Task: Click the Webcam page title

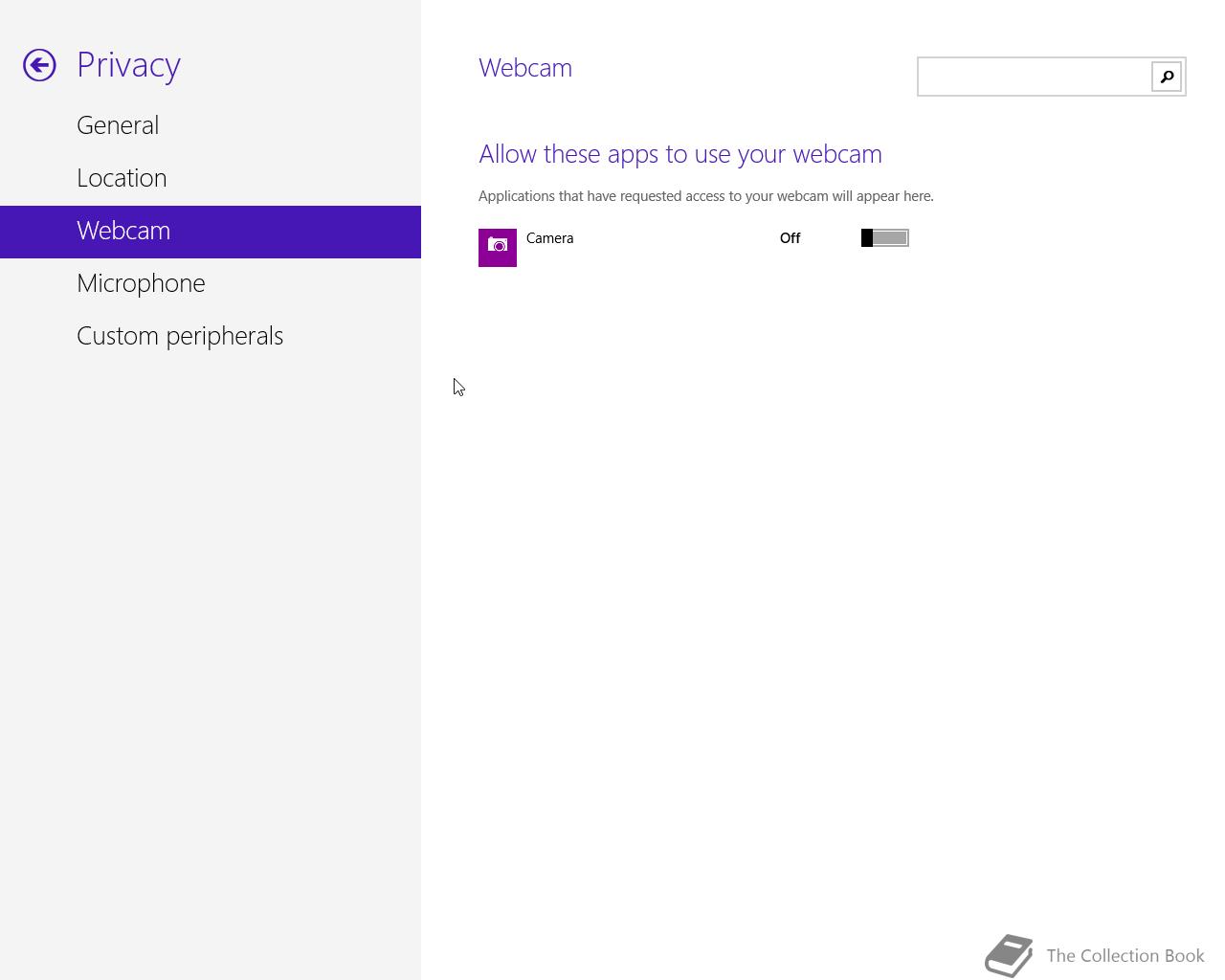Action: (525, 68)
